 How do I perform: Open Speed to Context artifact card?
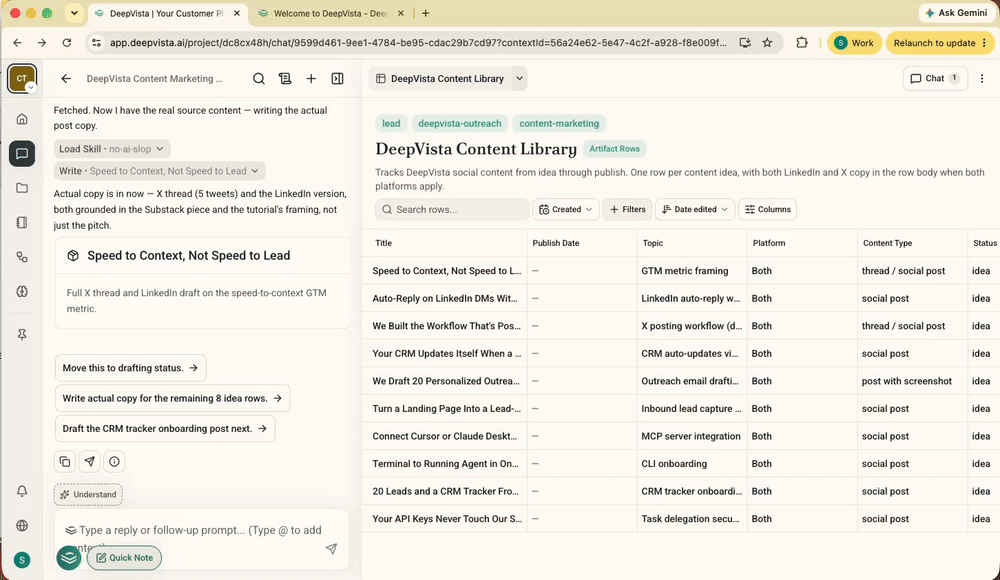pyautogui.click(x=203, y=283)
